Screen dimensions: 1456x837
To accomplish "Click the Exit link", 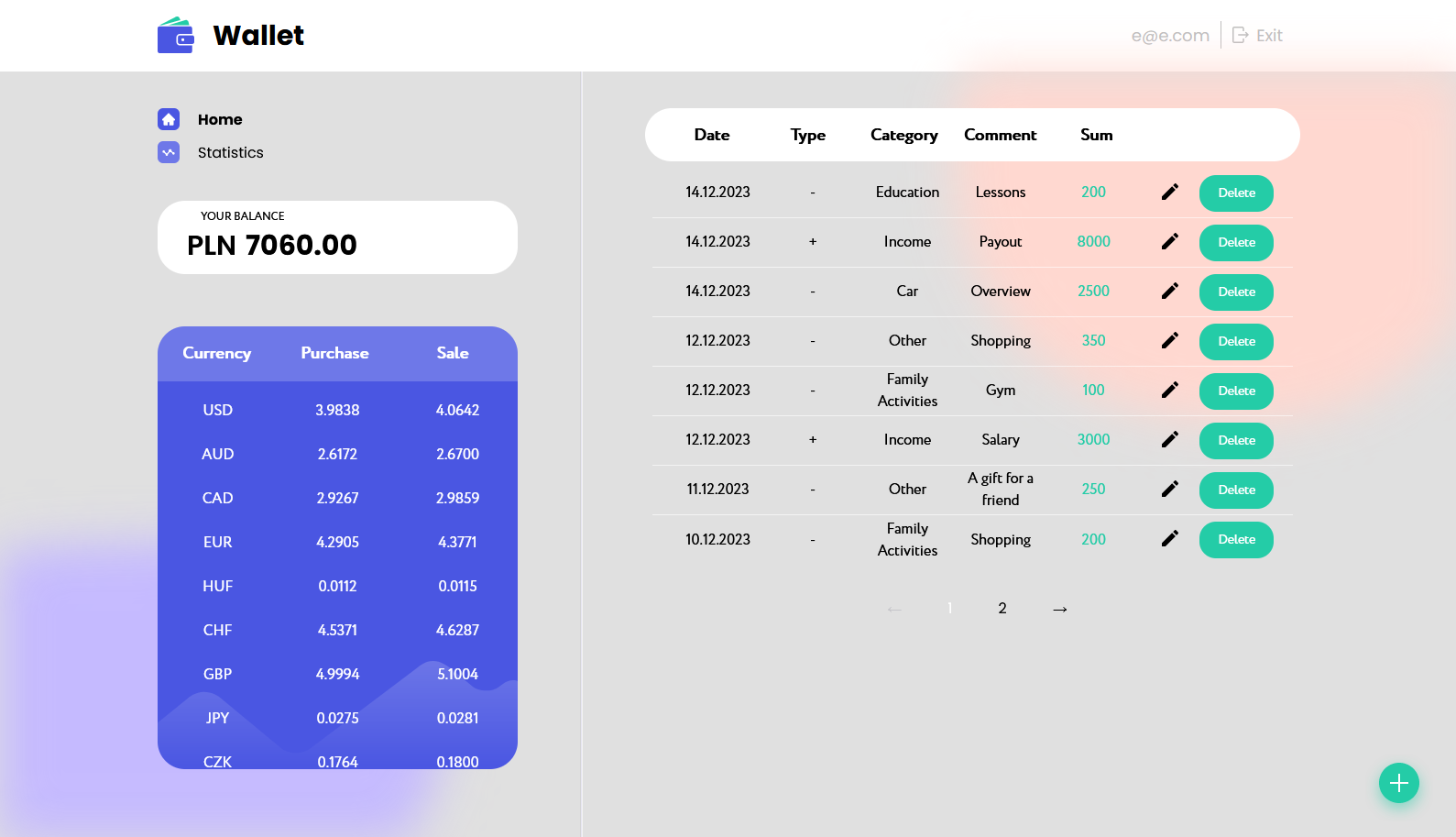I will [1269, 36].
